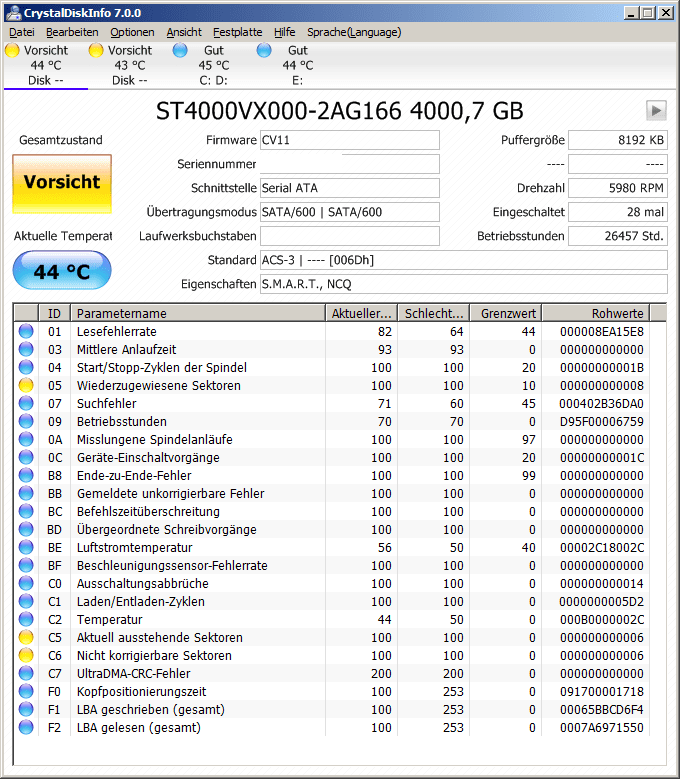Click the status orb for UltraDMA-CRC-Fehler row
This screenshot has width=680, height=779.
pyautogui.click(x=26, y=673)
